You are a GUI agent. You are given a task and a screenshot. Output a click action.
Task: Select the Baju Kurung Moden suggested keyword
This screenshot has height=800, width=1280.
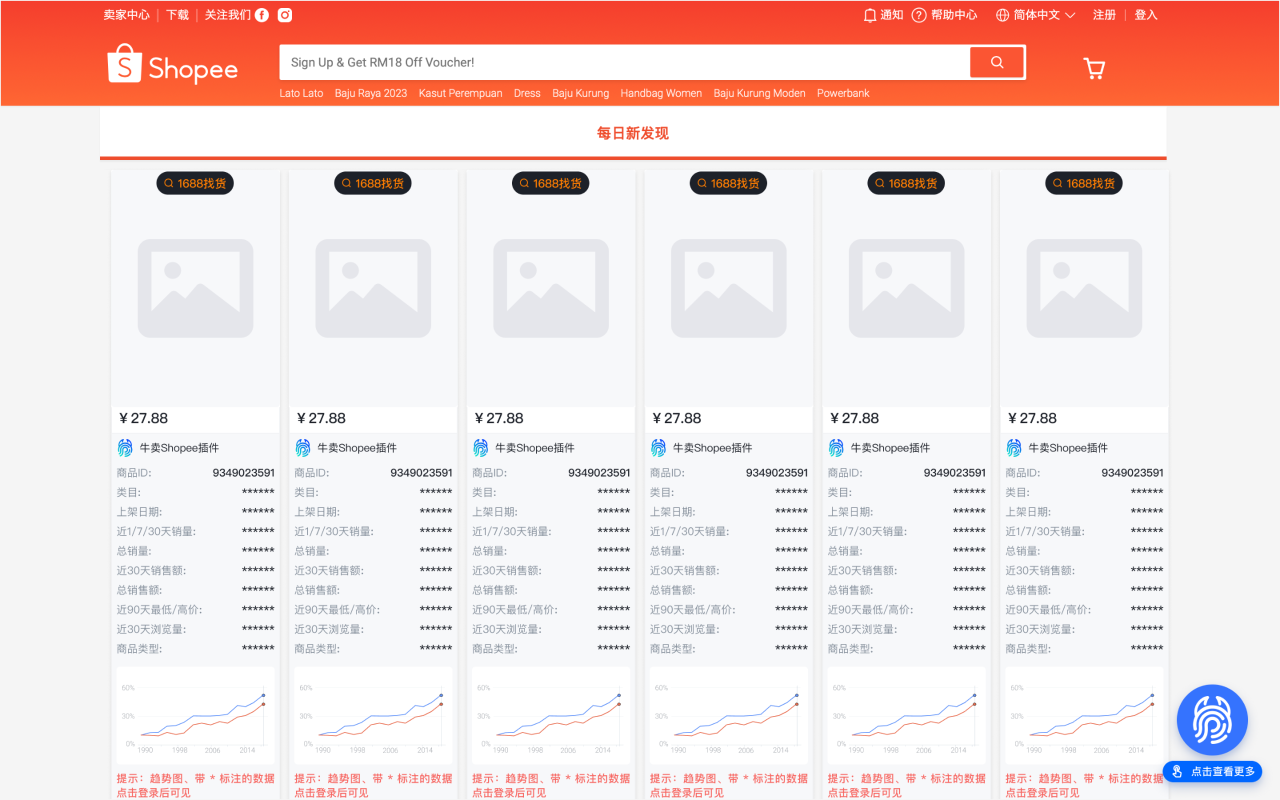point(759,93)
